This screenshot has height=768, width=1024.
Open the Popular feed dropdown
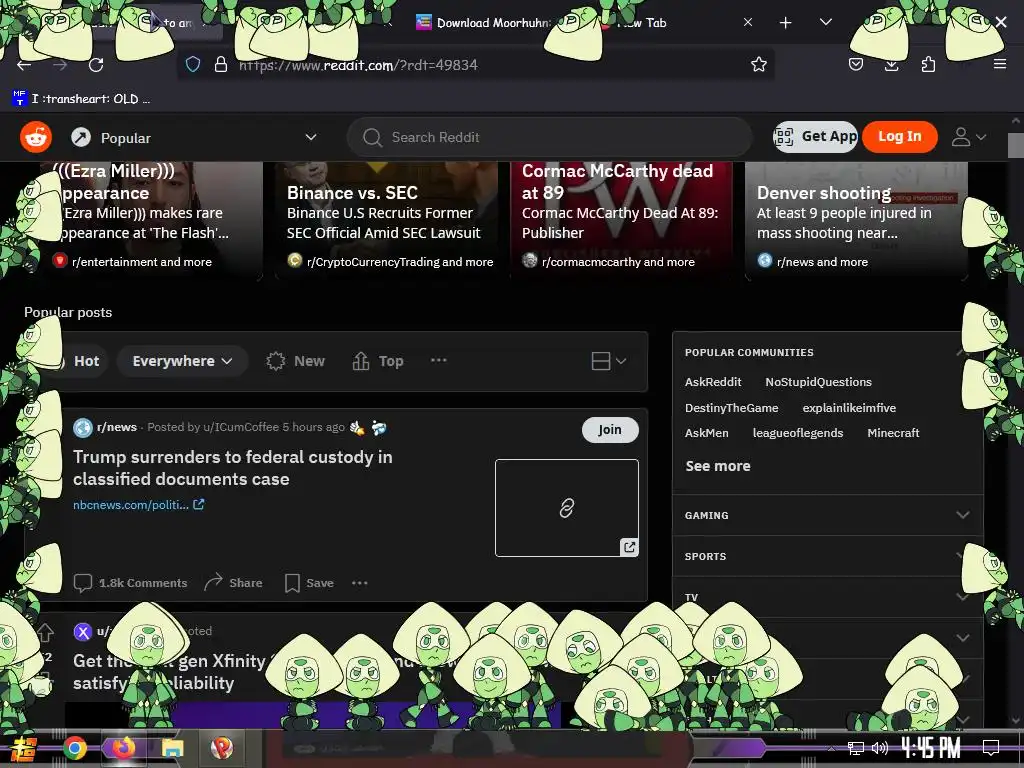tap(194, 138)
